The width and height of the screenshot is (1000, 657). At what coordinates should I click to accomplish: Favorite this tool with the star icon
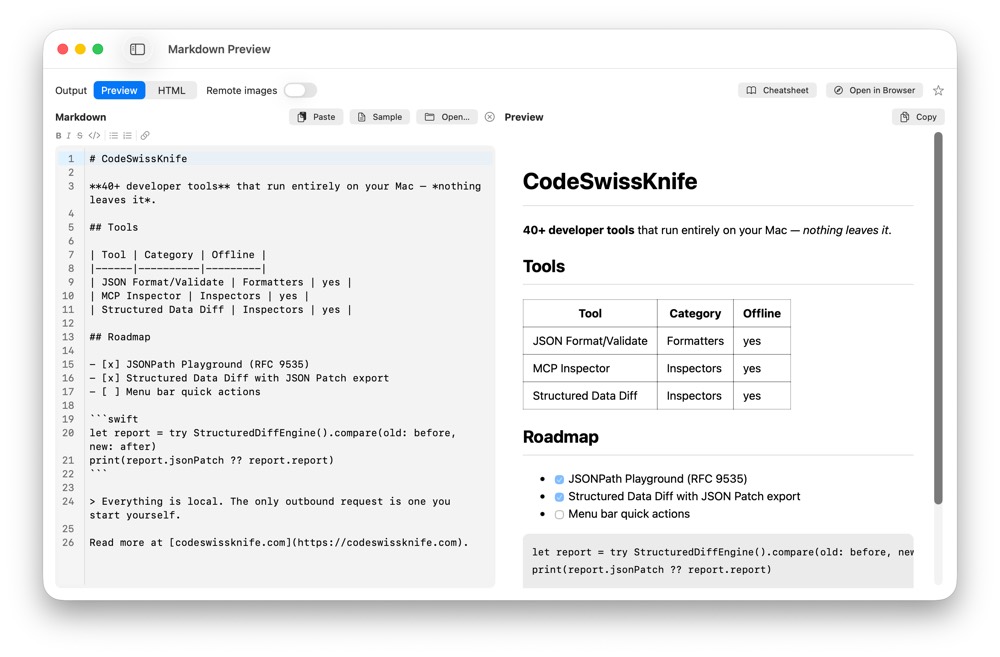click(938, 91)
